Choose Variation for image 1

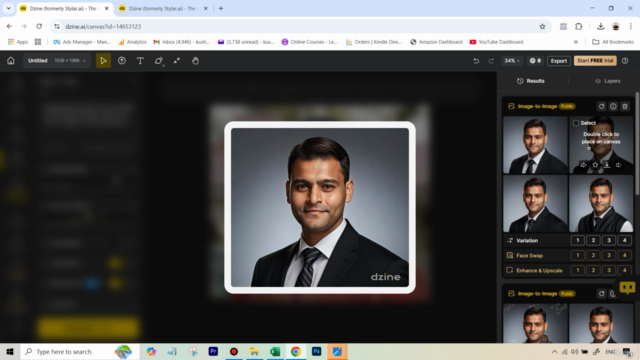[x=578, y=240]
